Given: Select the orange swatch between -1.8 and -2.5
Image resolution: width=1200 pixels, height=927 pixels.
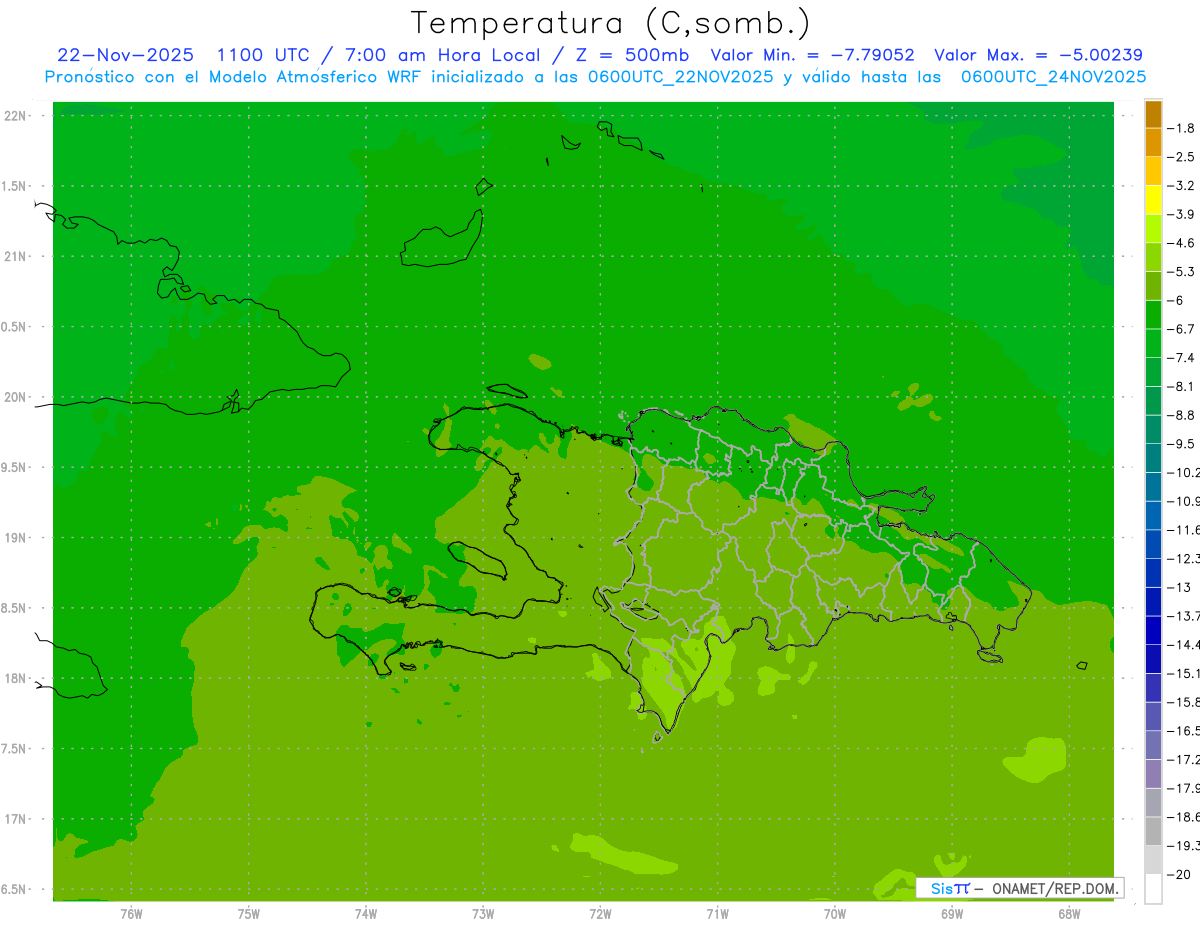Looking at the screenshot, I should (x=1153, y=142).
